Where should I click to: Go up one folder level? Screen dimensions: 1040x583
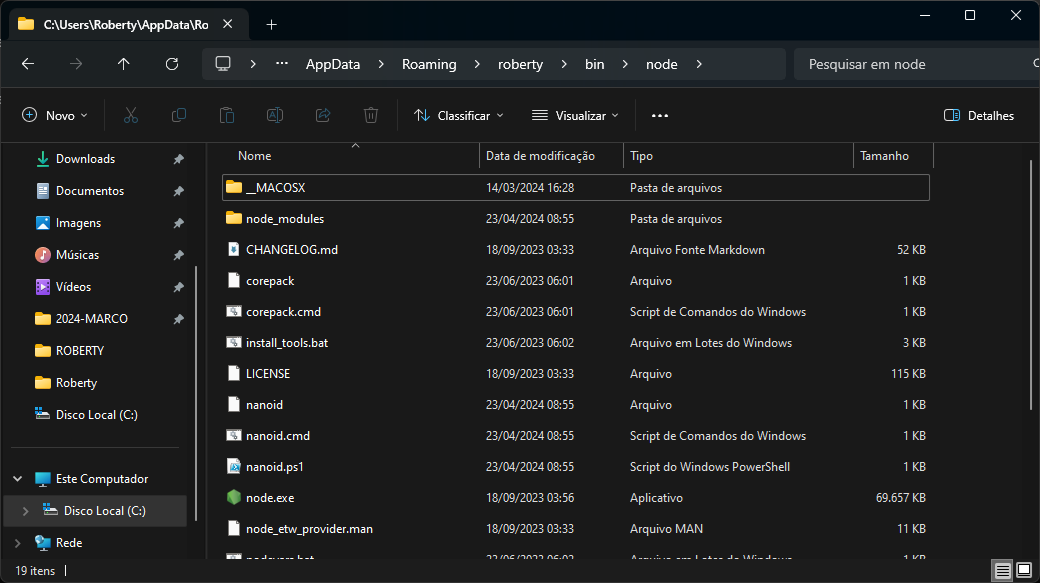coord(124,64)
